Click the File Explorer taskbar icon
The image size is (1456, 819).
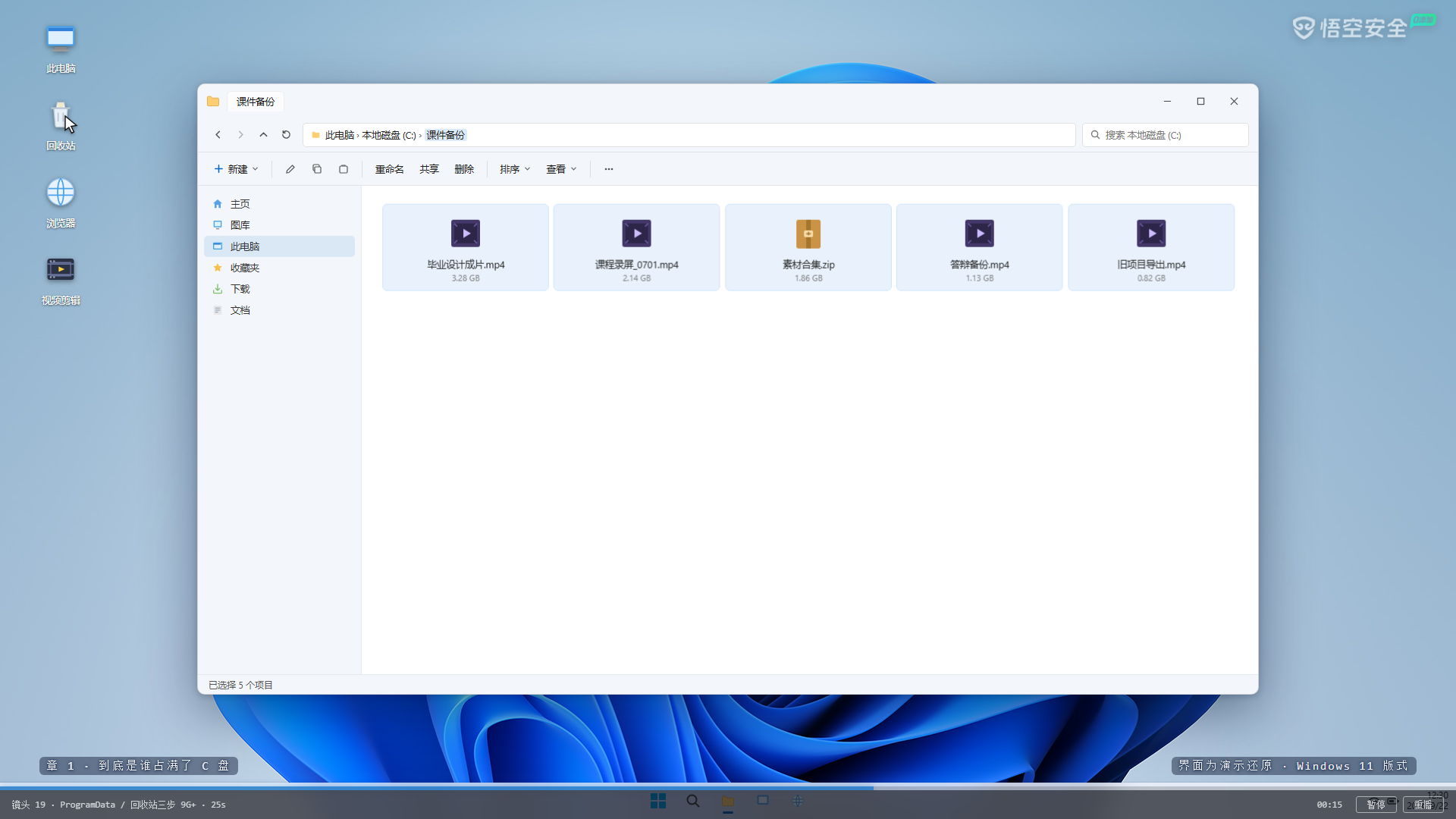tap(728, 802)
